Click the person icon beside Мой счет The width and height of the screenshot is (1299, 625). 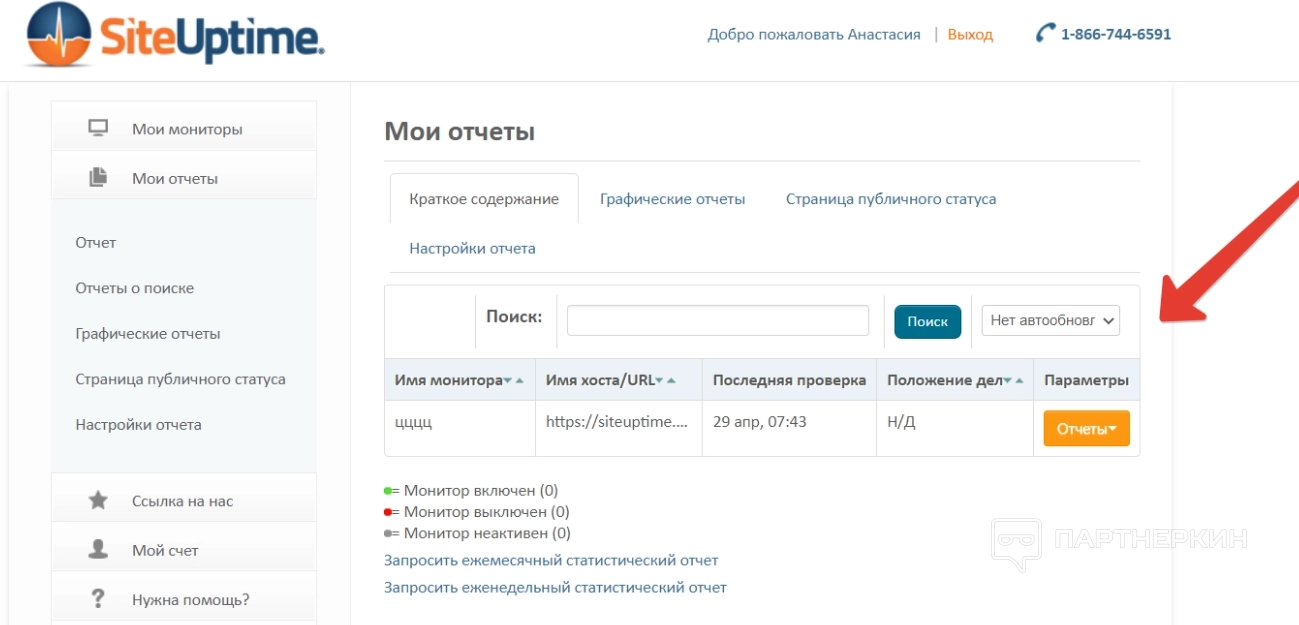[x=98, y=550]
